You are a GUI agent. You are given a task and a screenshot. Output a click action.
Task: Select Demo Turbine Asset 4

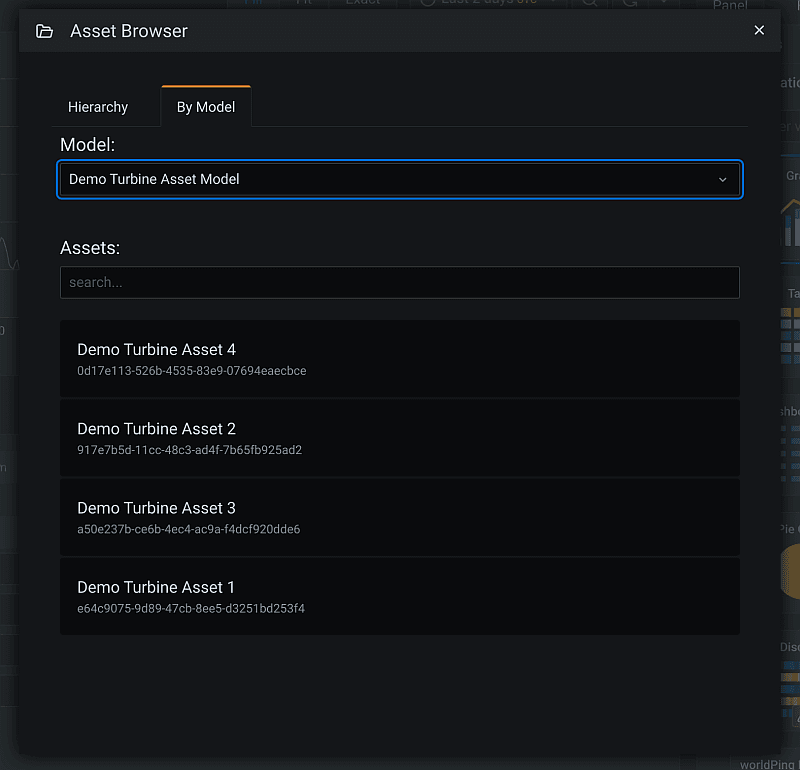(157, 350)
